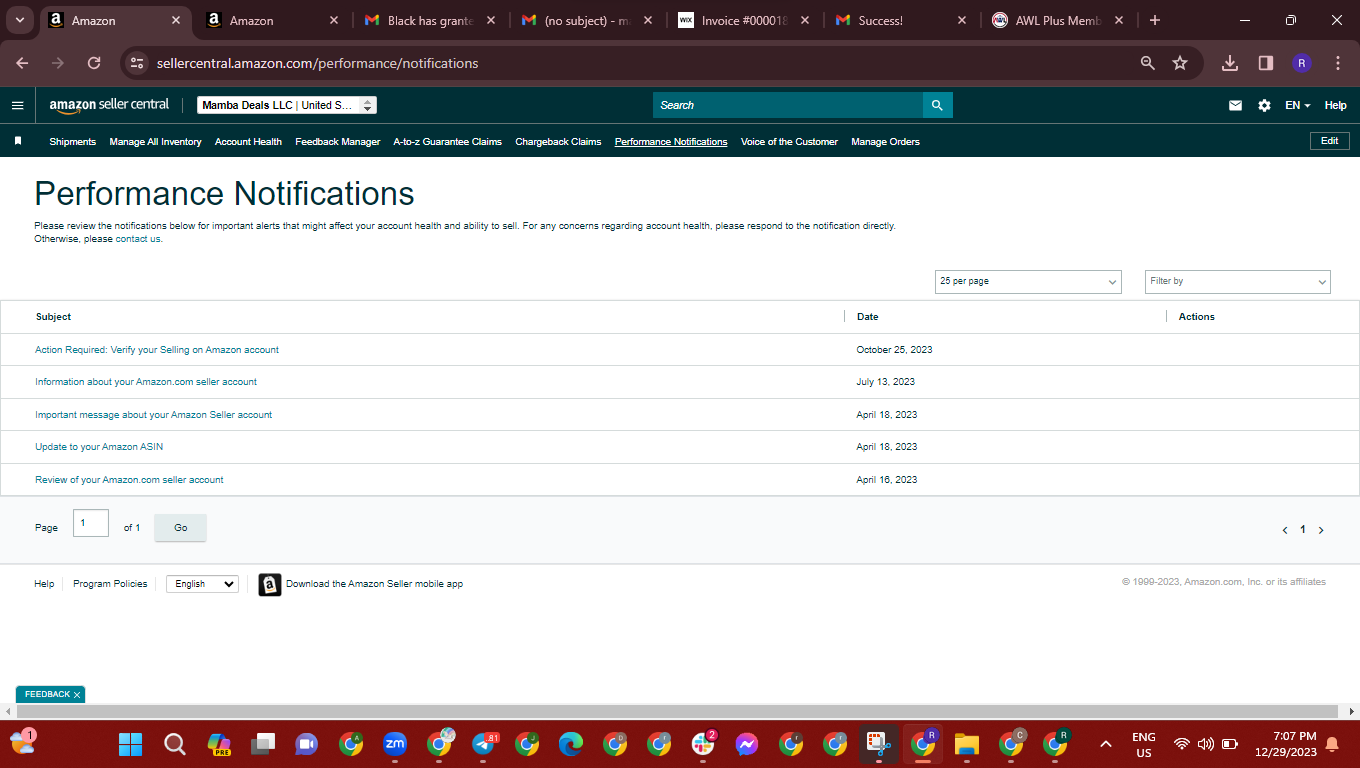Open 'Information about your Amazon.com seller account'
This screenshot has width=1360, height=768.
point(146,382)
